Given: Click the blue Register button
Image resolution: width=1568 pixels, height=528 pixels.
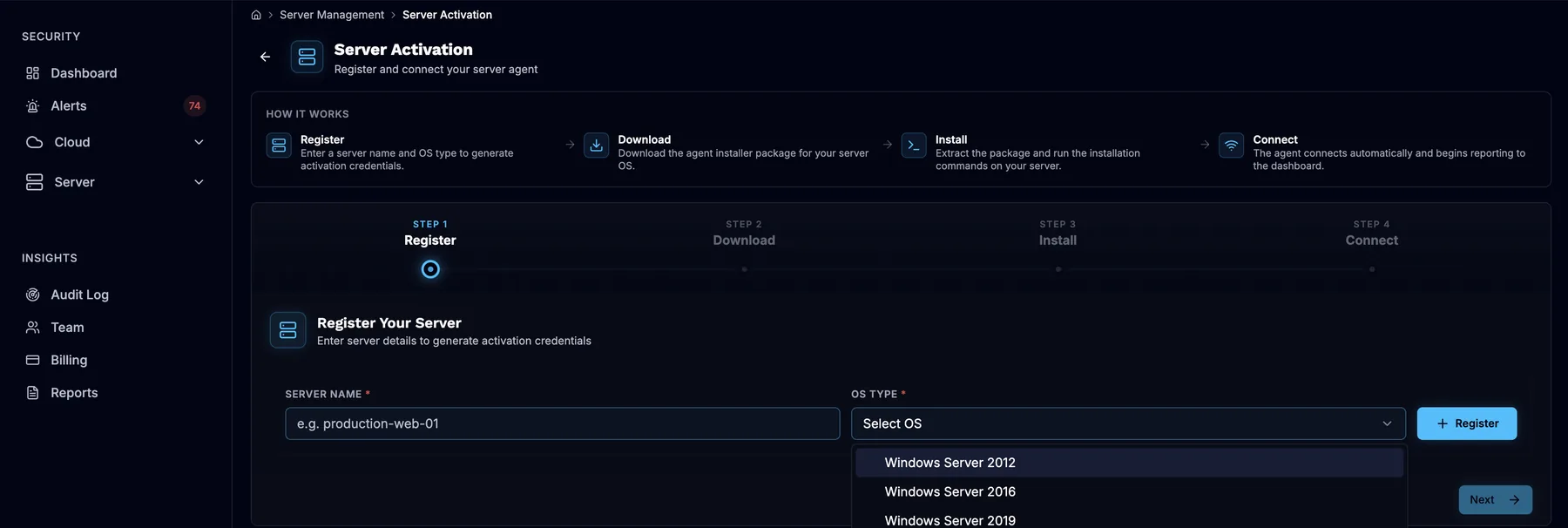Looking at the screenshot, I should point(1467,423).
